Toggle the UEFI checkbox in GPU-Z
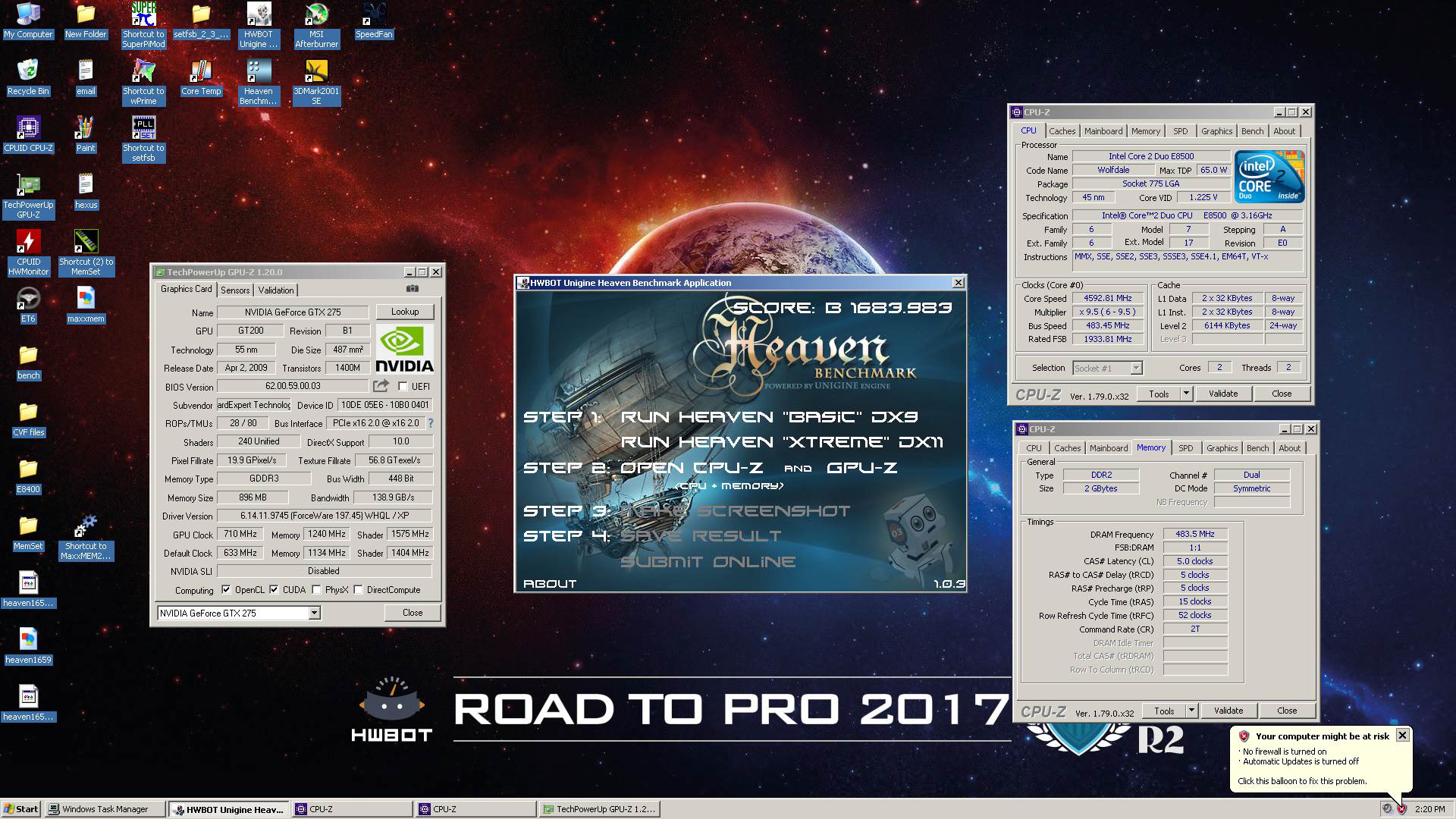 point(403,386)
